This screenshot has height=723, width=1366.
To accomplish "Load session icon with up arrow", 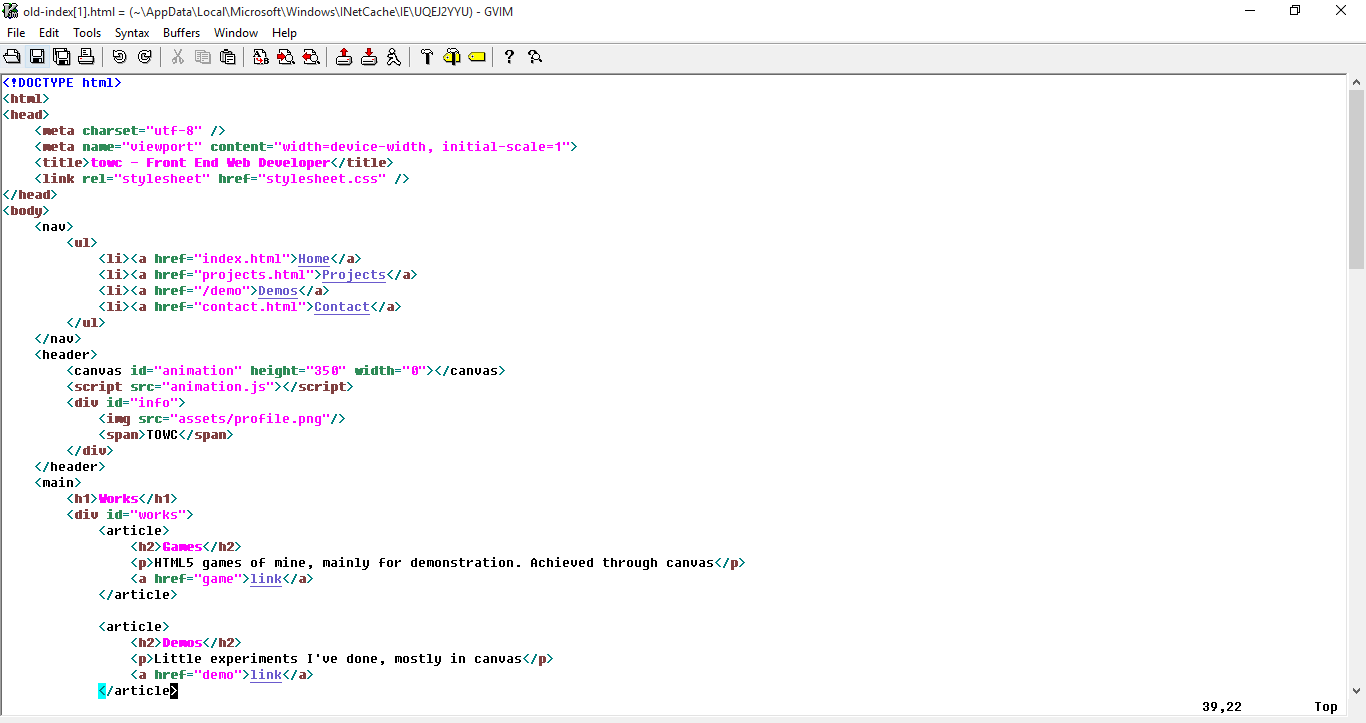I will 344,57.
